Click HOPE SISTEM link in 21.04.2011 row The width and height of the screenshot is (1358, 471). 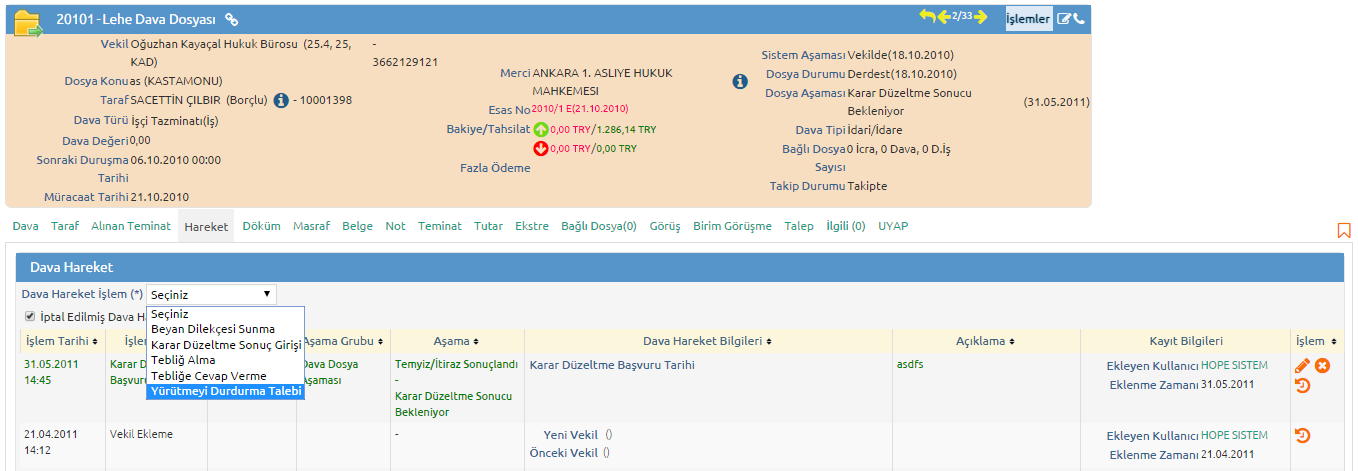coord(1234,435)
